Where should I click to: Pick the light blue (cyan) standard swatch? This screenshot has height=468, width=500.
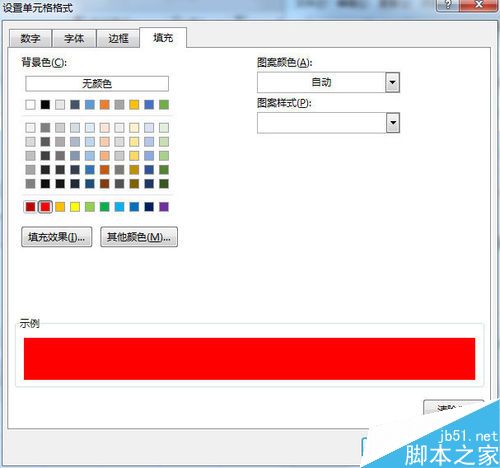click(119, 207)
